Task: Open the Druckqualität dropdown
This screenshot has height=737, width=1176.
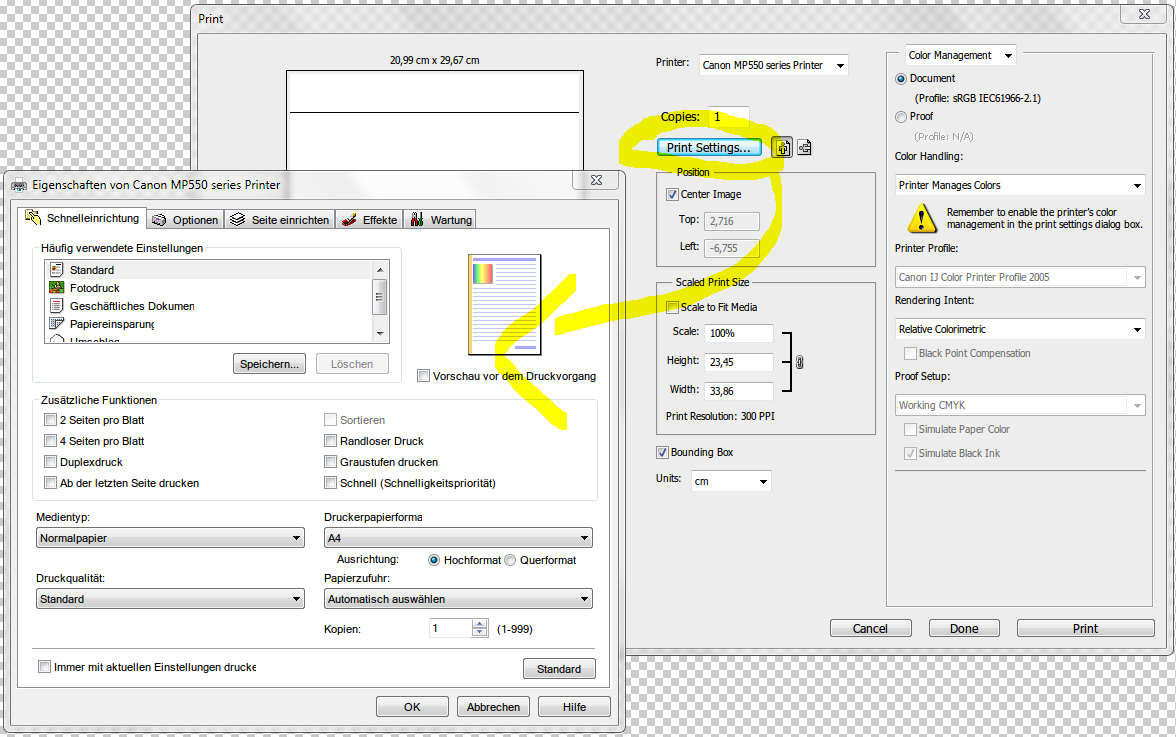Action: click(170, 599)
